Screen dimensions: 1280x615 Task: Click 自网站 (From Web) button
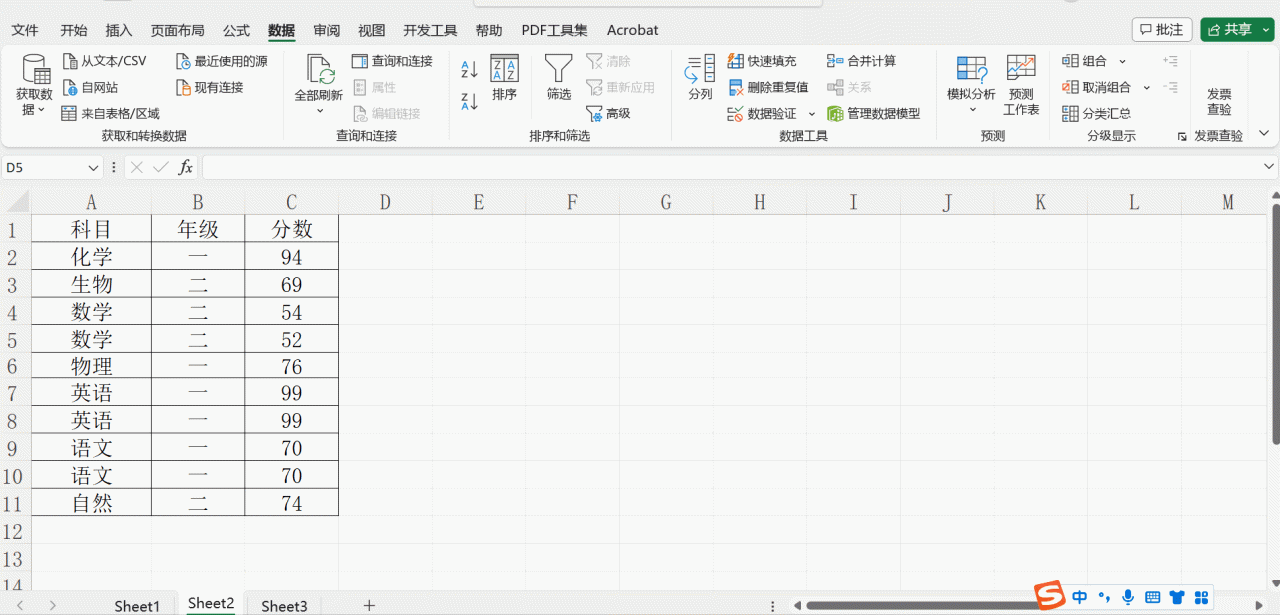tap(90, 87)
